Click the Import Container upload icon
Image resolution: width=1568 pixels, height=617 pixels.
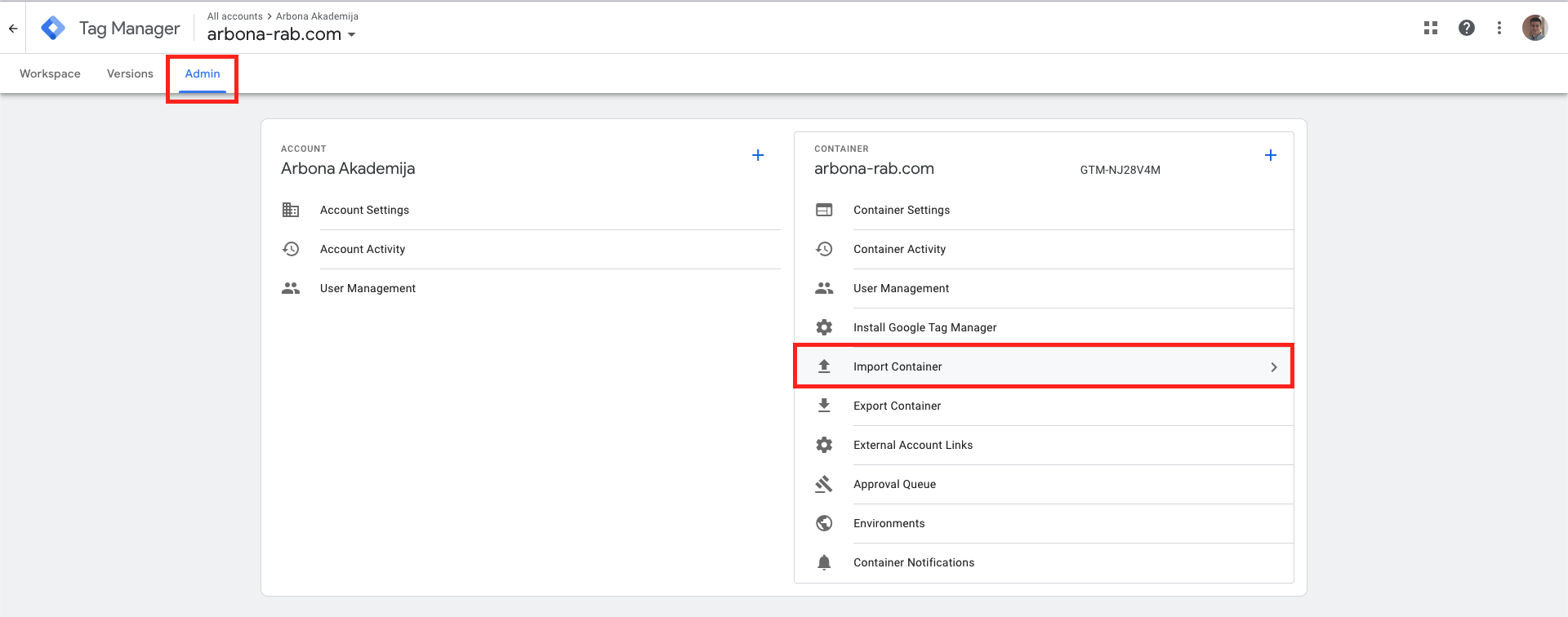click(x=824, y=366)
